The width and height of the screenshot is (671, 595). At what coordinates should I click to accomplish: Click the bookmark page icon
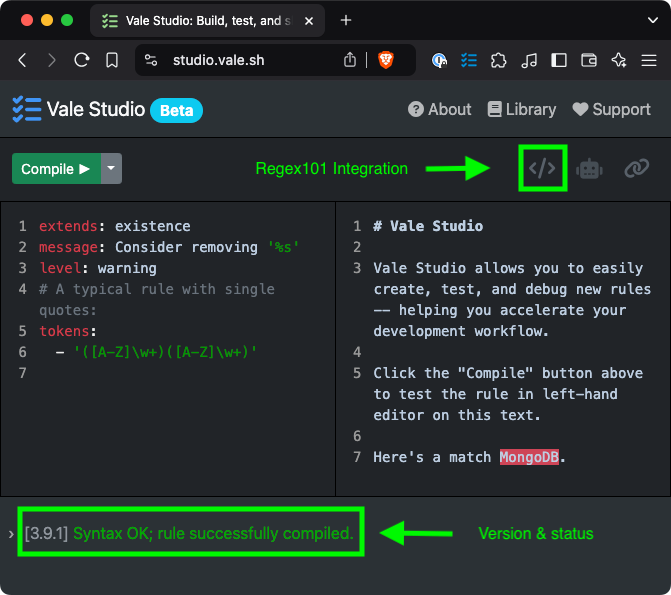click(112, 60)
